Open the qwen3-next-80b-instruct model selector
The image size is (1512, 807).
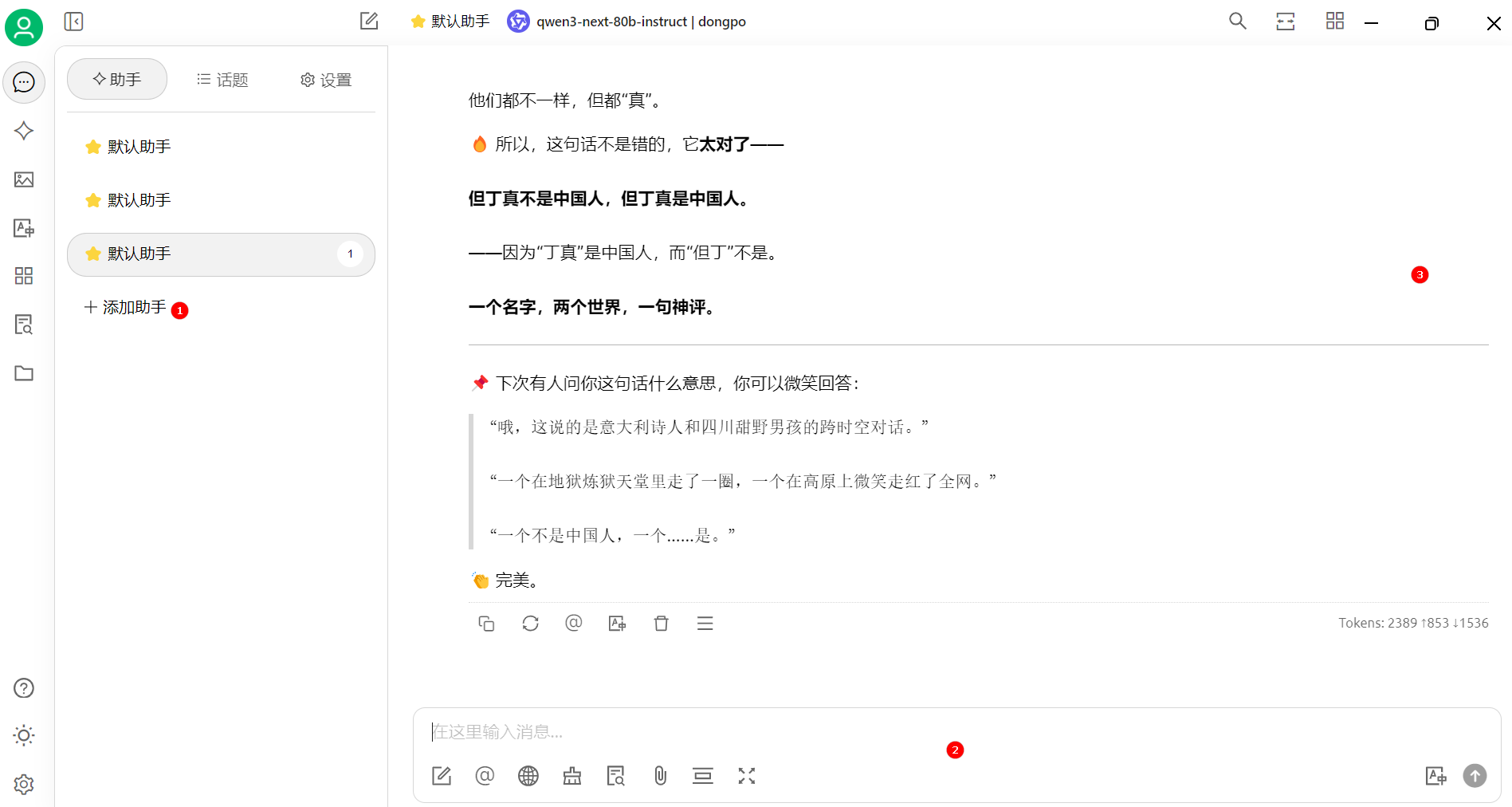point(627,22)
